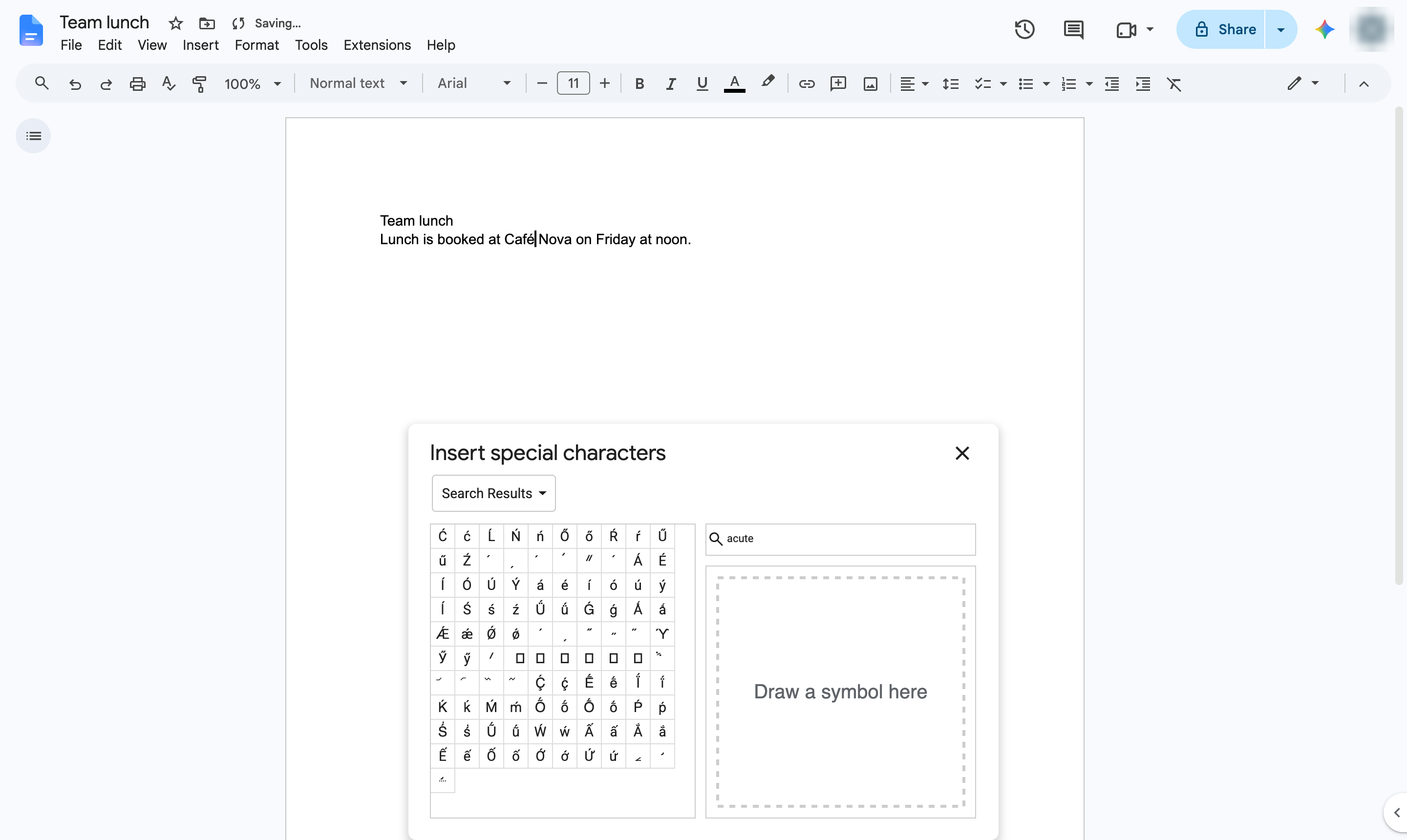Show the document outline panel

coord(33,136)
